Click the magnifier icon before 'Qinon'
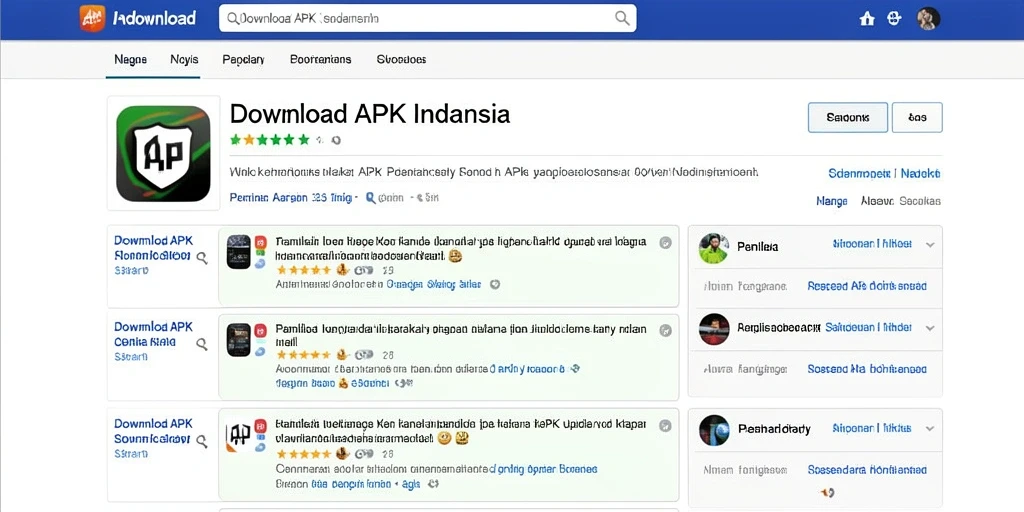The width and height of the screenshot is (1024, 512). click(371, 197)
